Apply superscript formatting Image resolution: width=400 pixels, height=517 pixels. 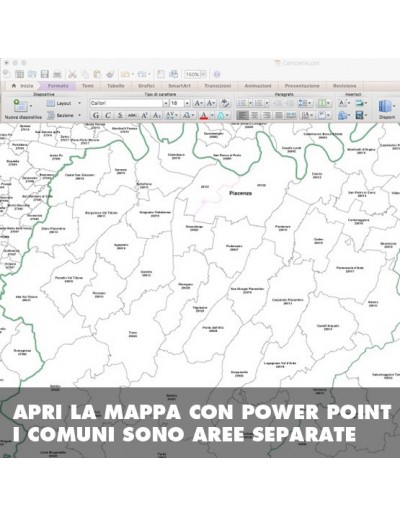click(x=144, y=115)
